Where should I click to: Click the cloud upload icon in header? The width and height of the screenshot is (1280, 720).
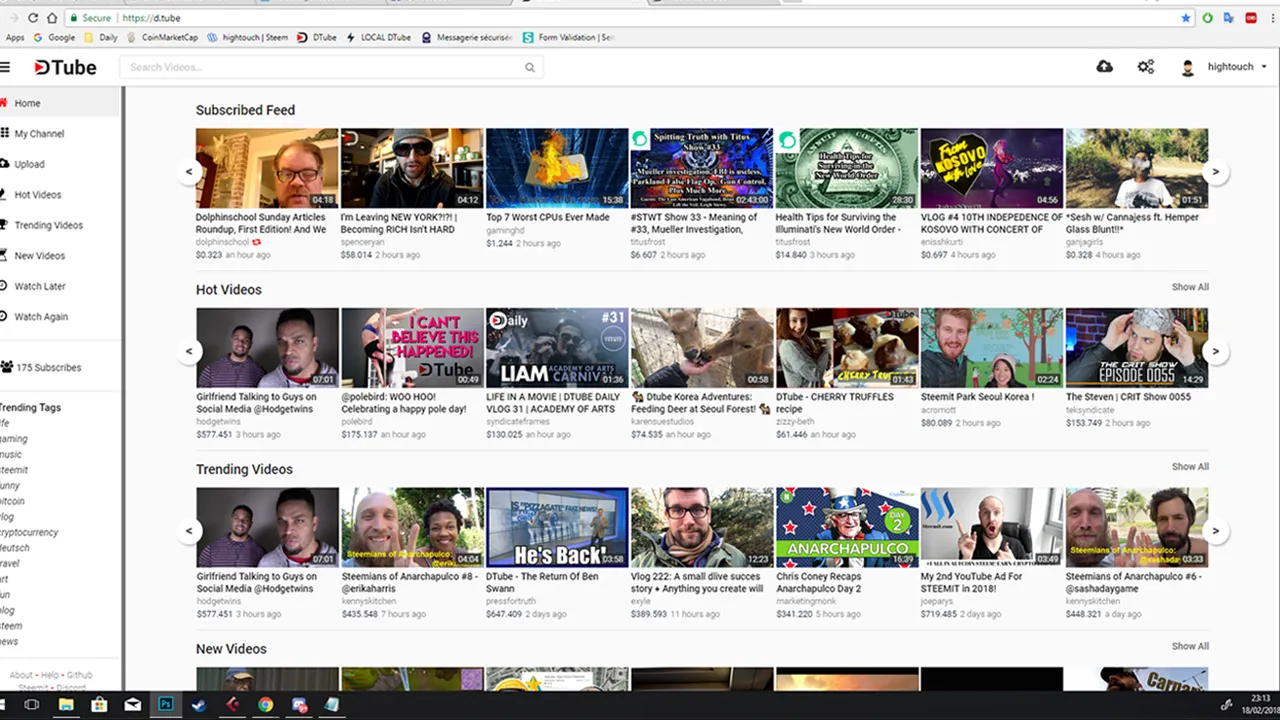point(1104,67)
